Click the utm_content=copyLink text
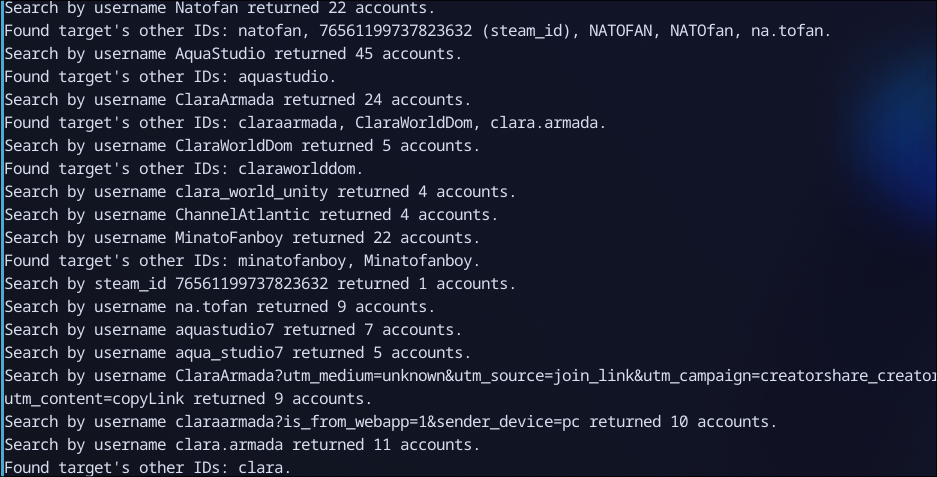Image resolution: width=937 pixels, height=477 pixels. tap(94, 399)
